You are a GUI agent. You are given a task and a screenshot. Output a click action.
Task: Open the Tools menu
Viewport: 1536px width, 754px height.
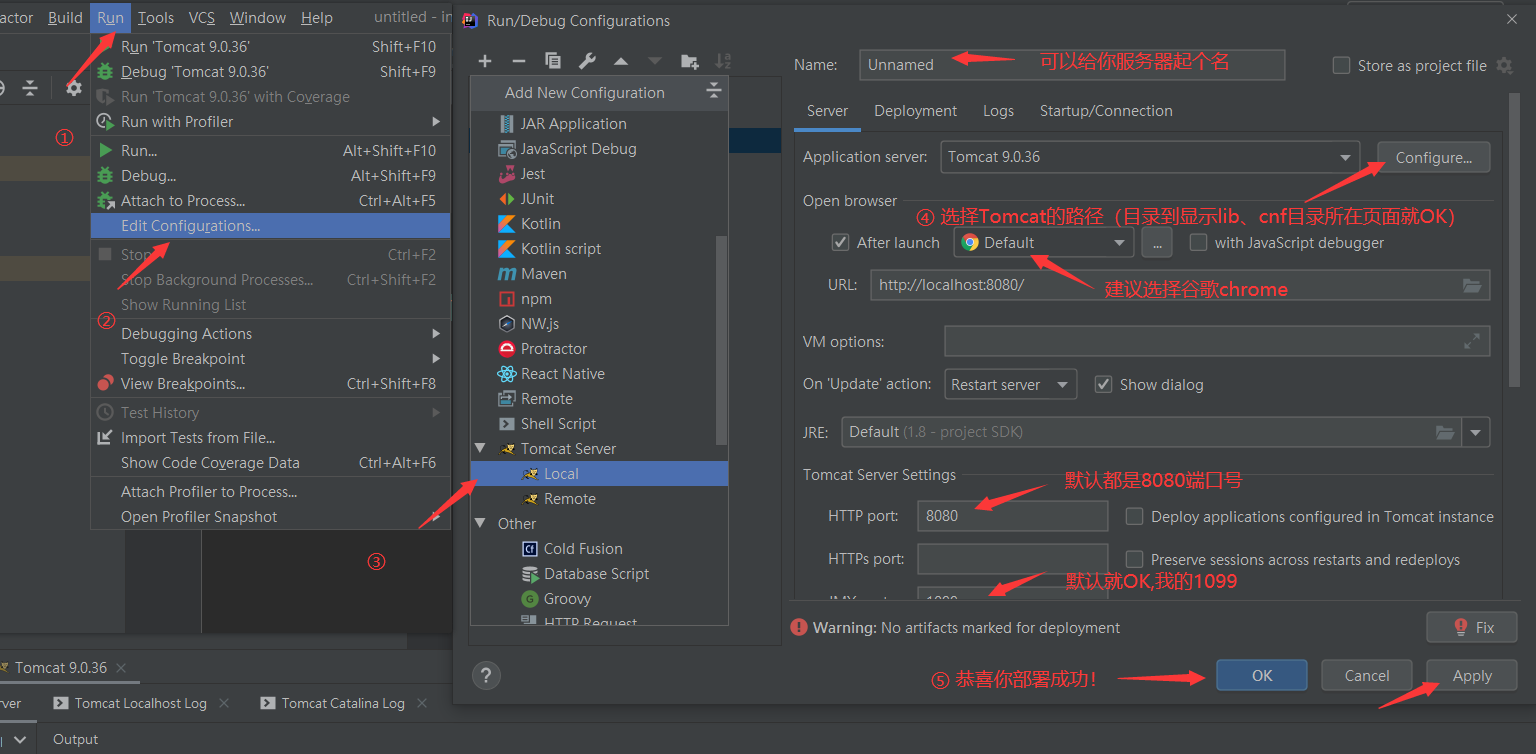(156, 17)
